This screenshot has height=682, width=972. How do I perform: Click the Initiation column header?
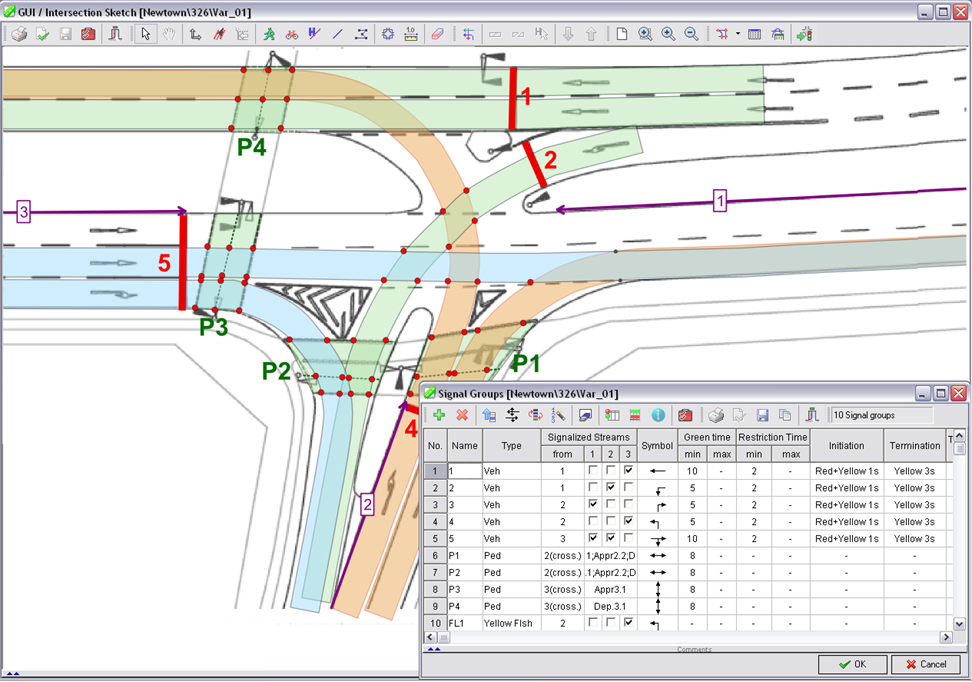(x=846, y=445)
